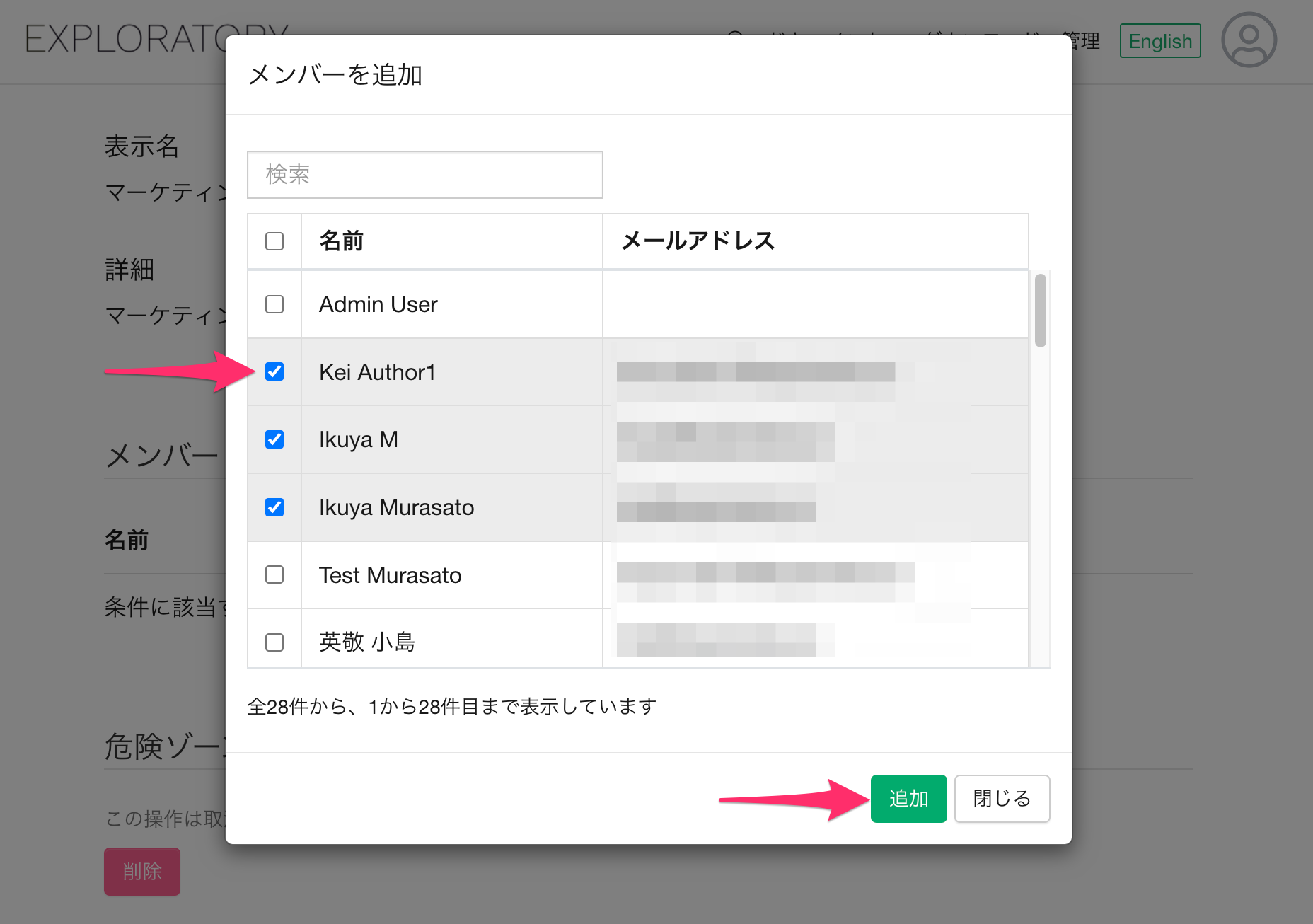Focus the 検索 search field
This screenshot has height=924, width=1313.
(x=424, y=175)
